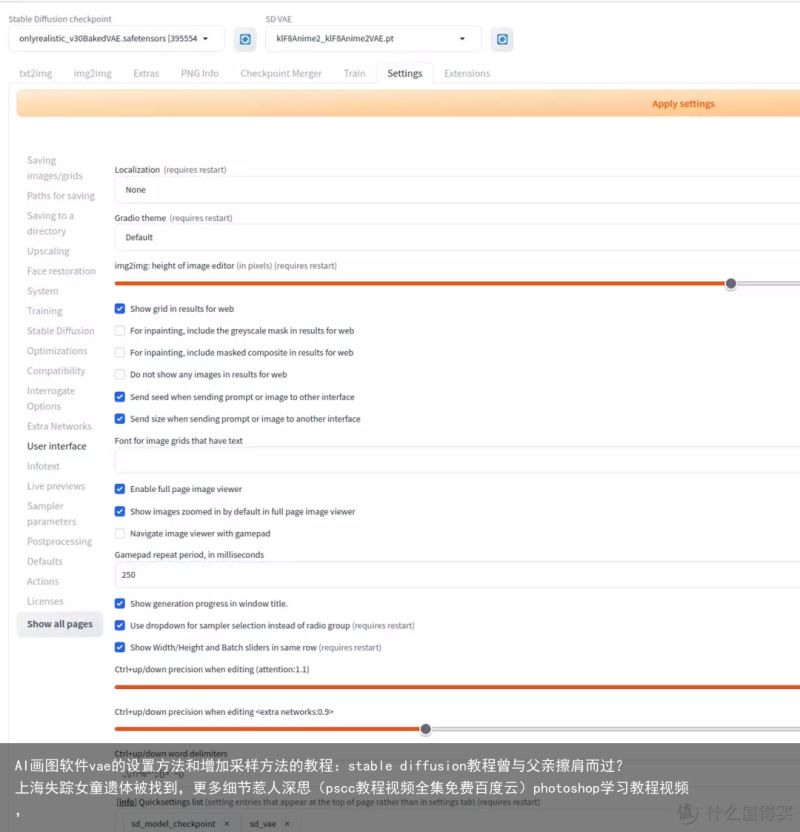Uncheck Show grid in results for web
This screenshot has height=832, width=800.
tap(120, 309)
